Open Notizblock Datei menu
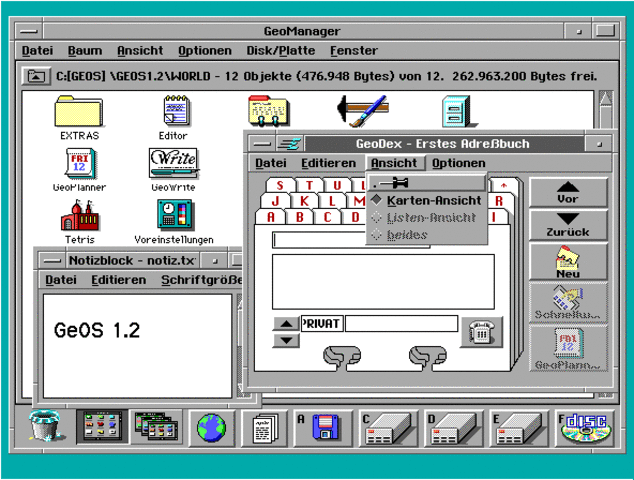This screenshot has height=480, width=634. tap(61, 280)
